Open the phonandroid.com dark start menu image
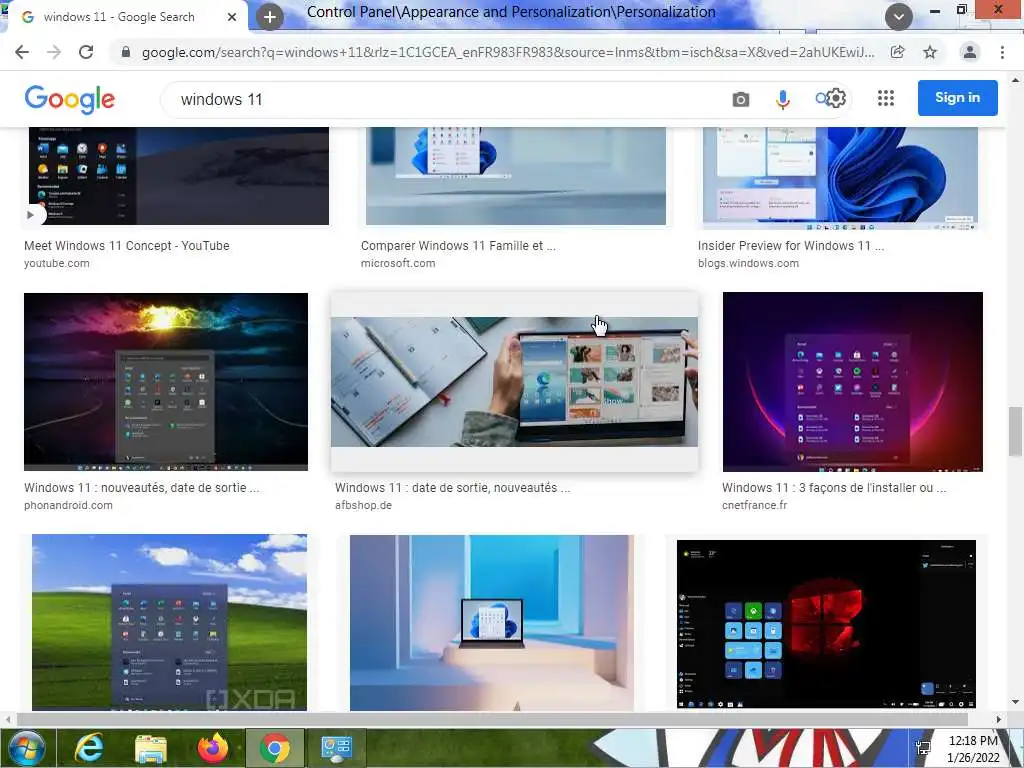Screen dimensions: 1024x768 click(x=166, y=382)
